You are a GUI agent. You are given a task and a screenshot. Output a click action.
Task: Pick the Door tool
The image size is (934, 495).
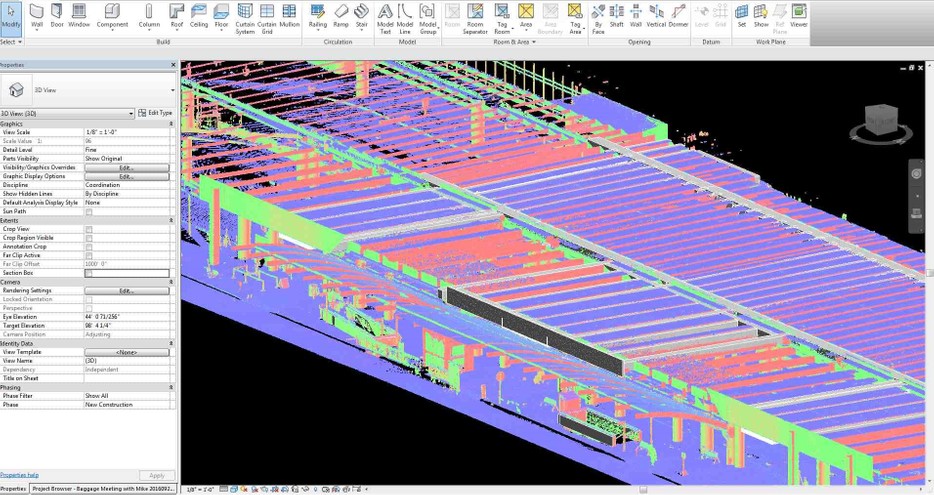coord(57,17)
